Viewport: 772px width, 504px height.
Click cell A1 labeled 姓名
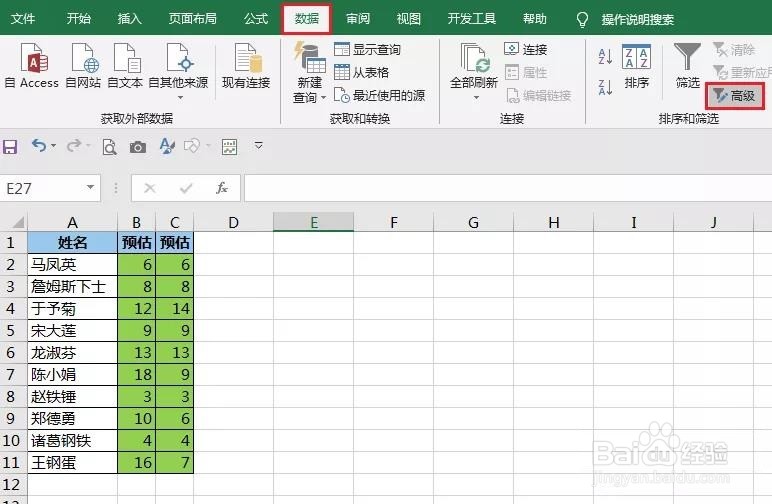[72, 243]
